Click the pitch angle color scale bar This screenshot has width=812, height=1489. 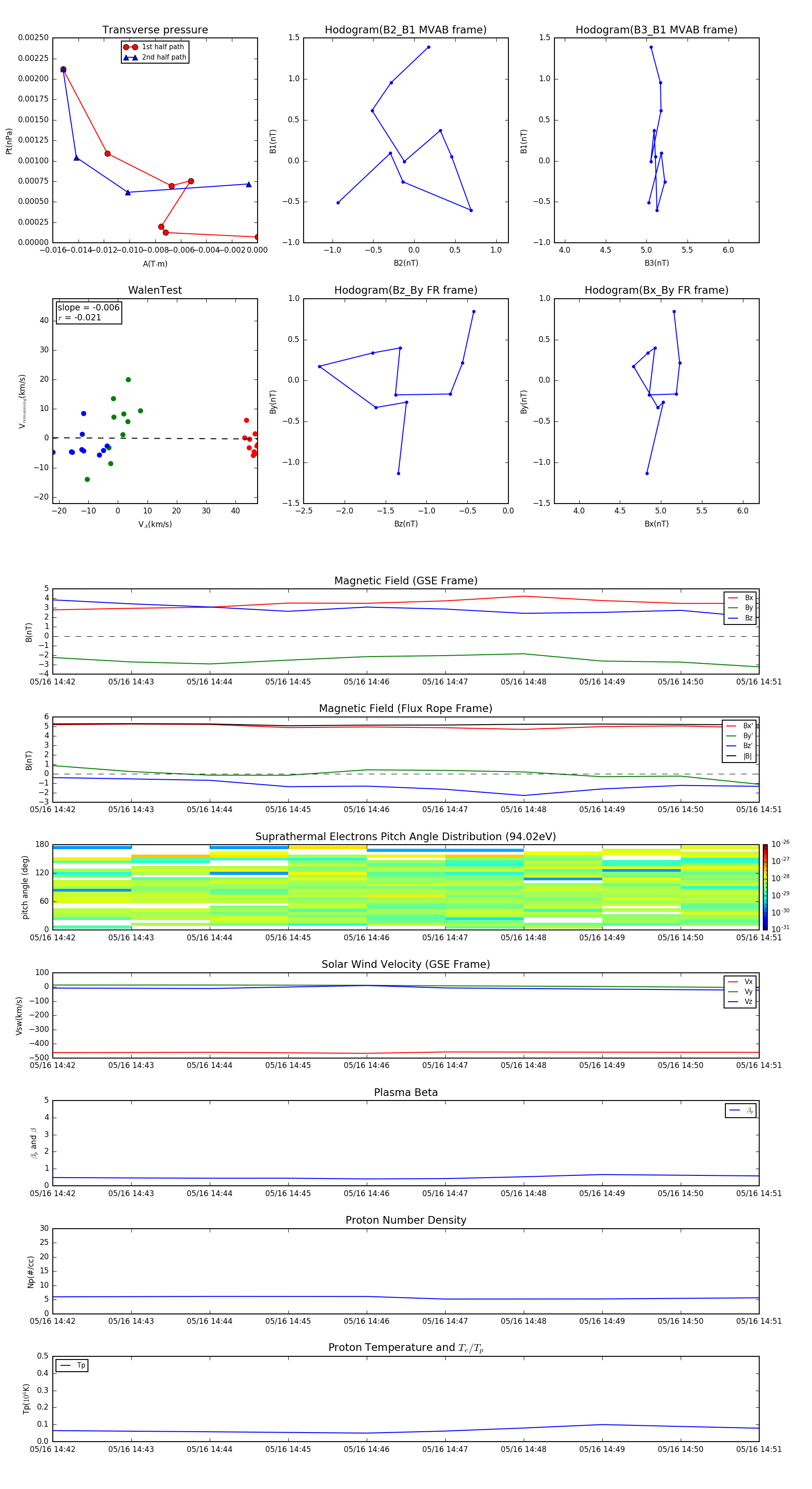pyautogui.click(x=765, y=887)
